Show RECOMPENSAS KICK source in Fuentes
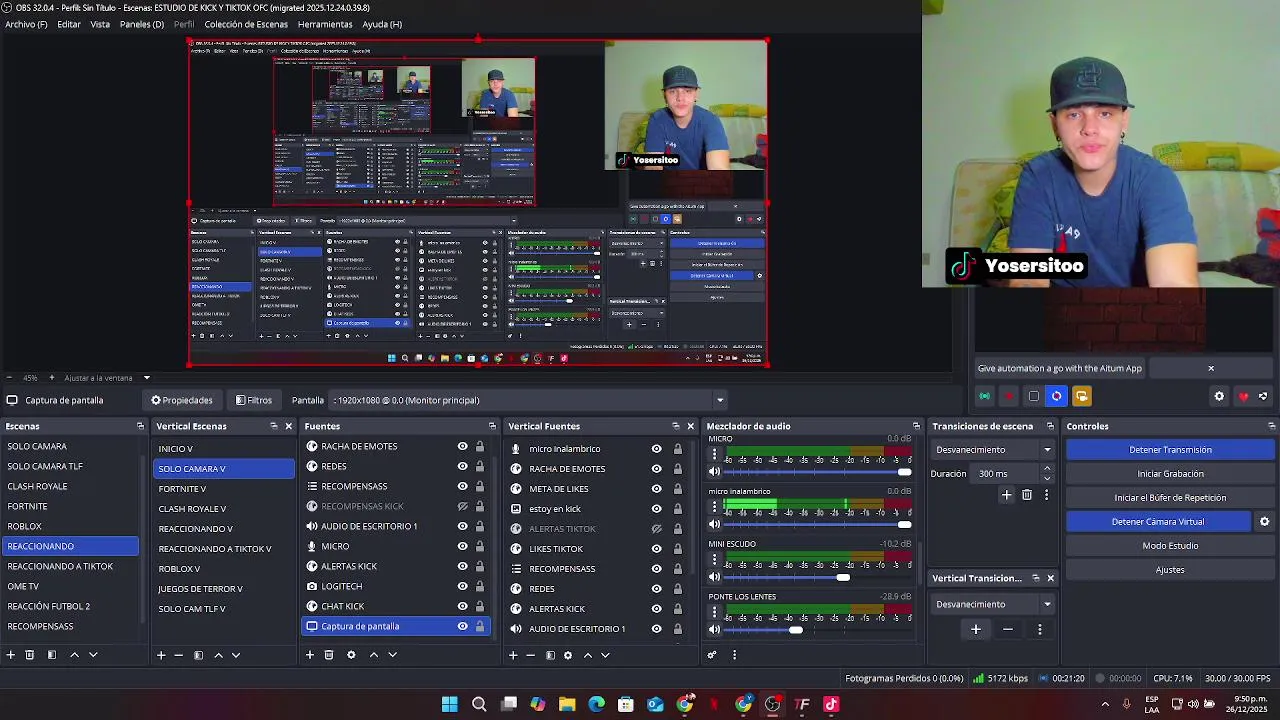This screenshot has width=1280, height=720. (x=462, y=506)
